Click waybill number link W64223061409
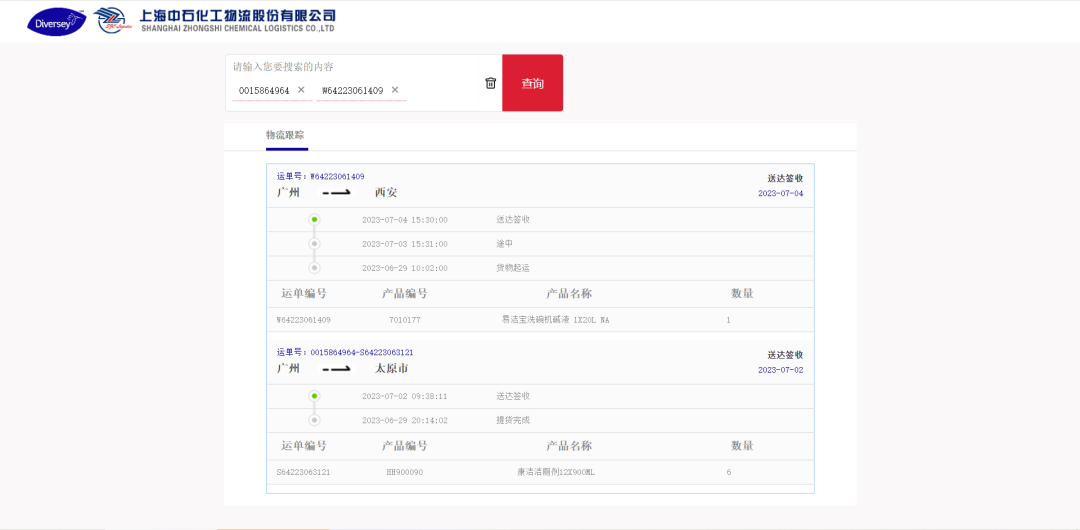The height and width of the screenshot is (530, 1080). tap(337, 176)
